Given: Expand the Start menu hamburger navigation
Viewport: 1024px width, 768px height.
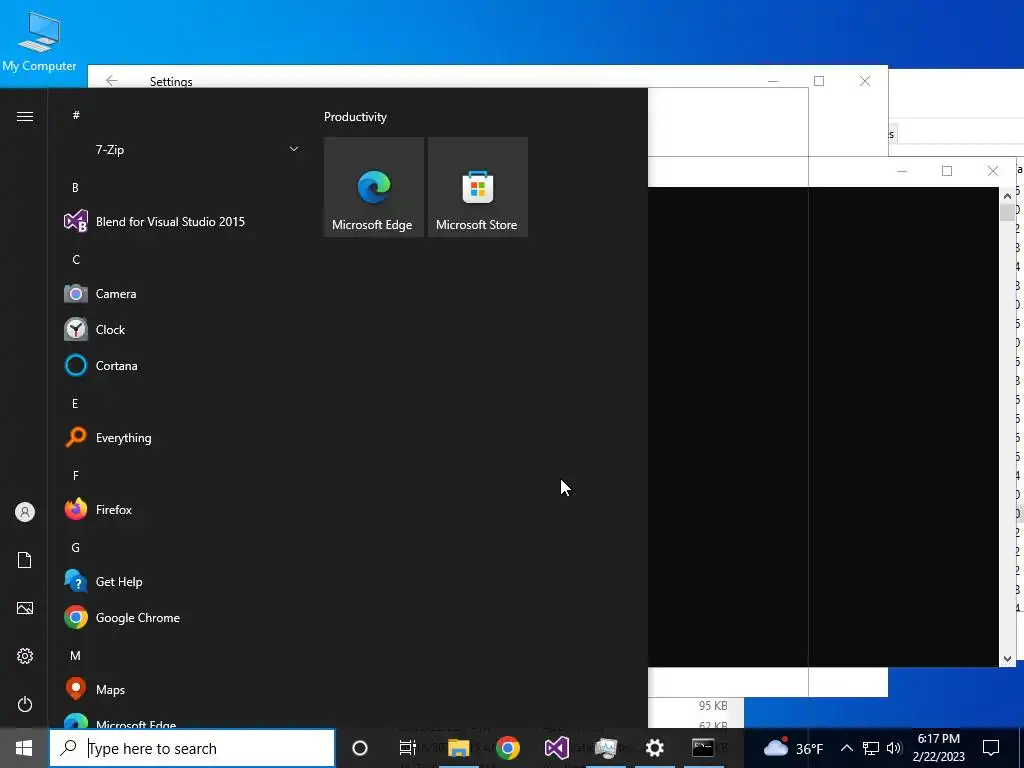Looking at the screenshot, I should [25, 116].
